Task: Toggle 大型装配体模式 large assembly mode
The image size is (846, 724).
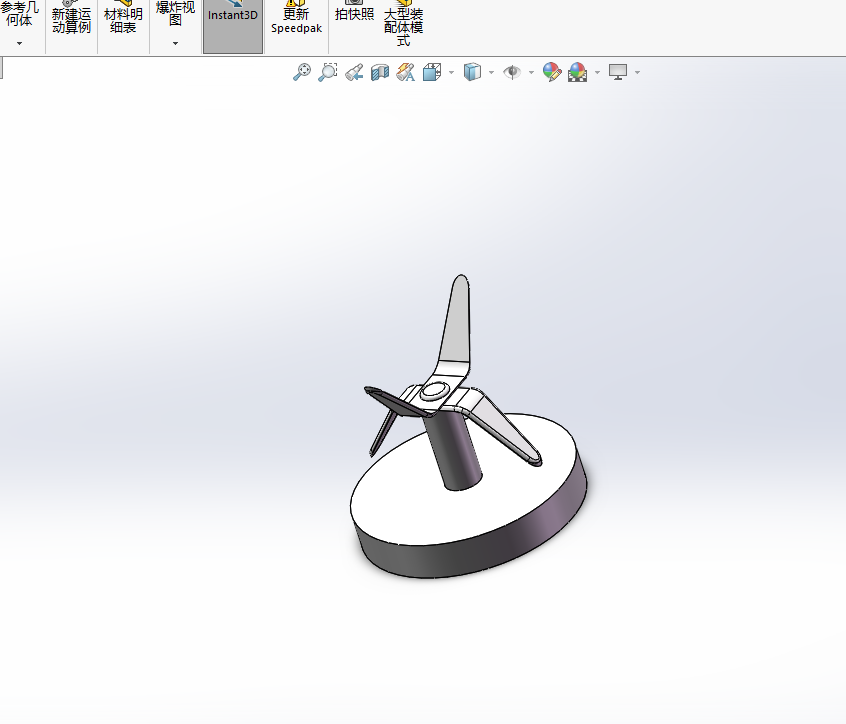Action: coord(404,24)
